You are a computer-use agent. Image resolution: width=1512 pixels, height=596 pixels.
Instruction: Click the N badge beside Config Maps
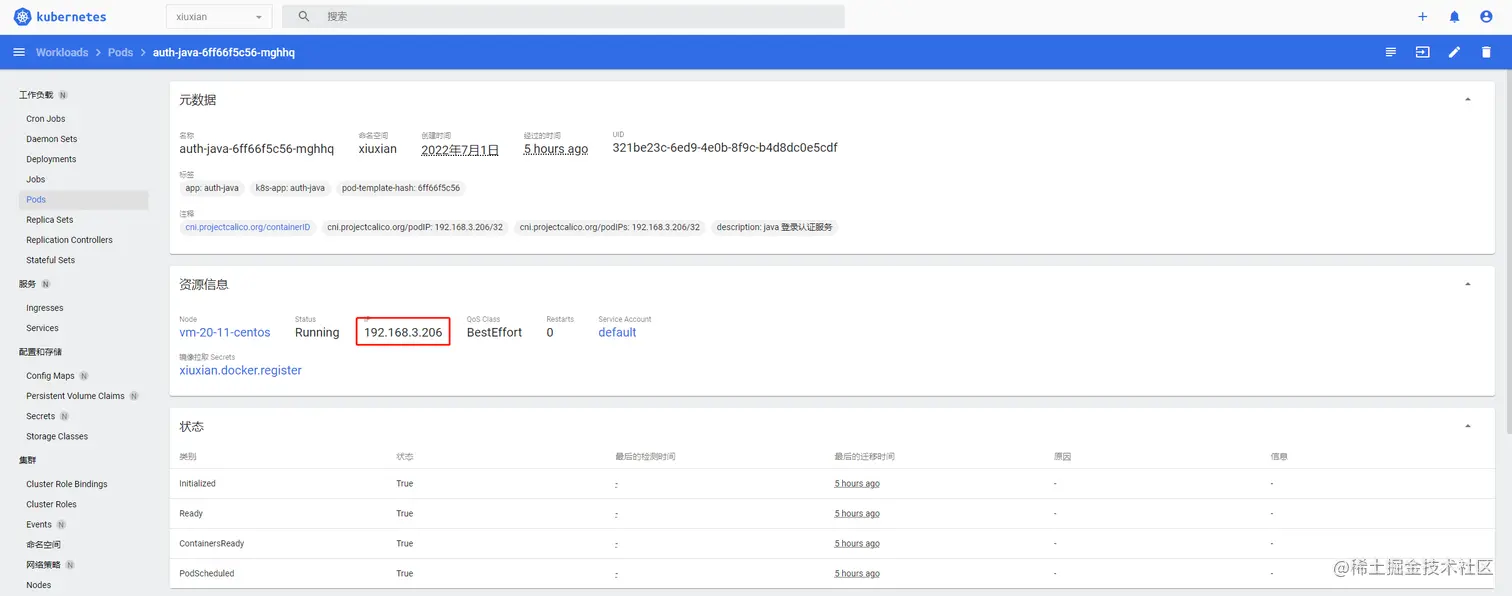pyautogui.click(x=84, y=376)
